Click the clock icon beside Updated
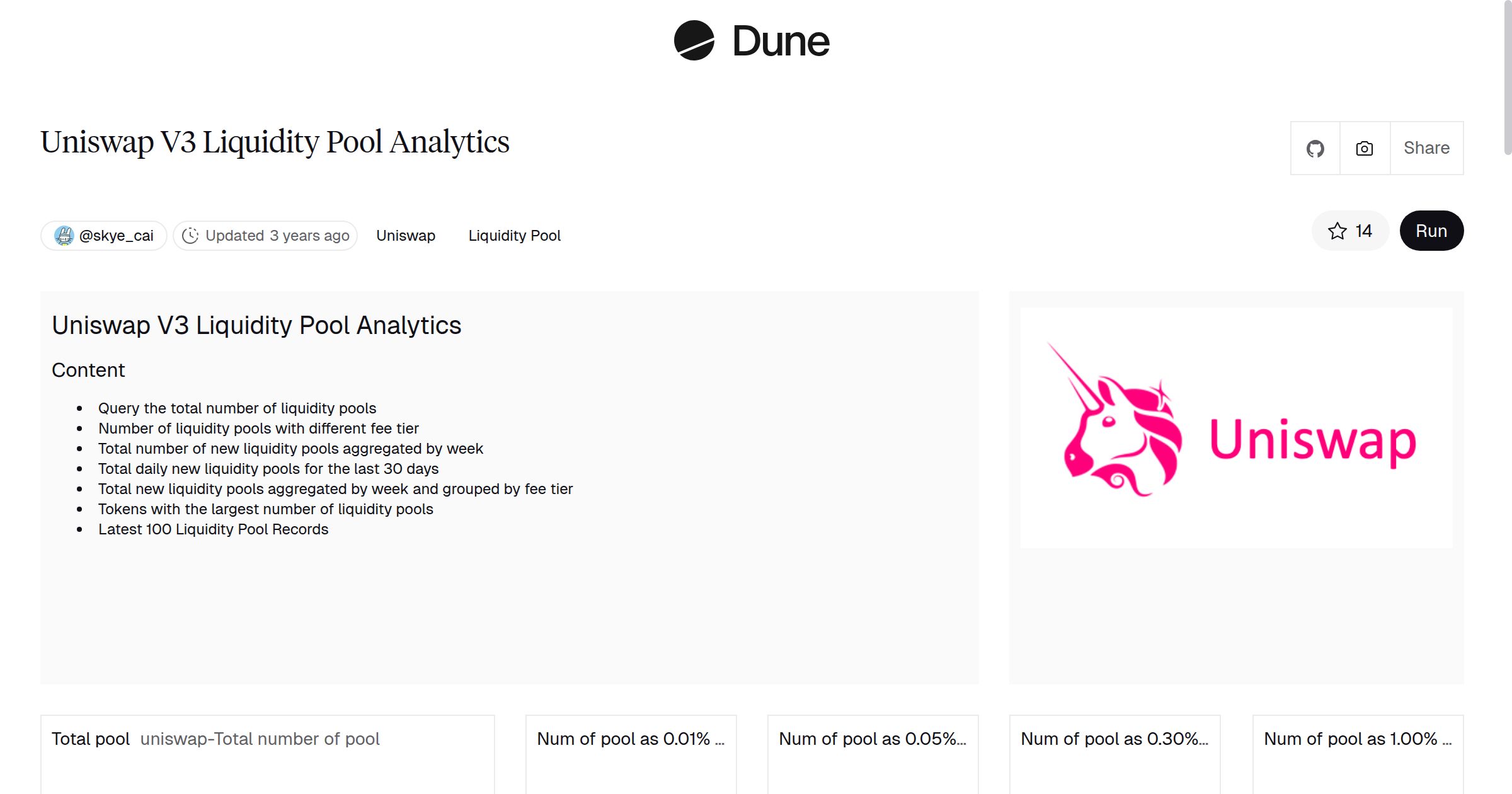The width and height of the screenshot is (1512, 794). [x=192, y=235]
